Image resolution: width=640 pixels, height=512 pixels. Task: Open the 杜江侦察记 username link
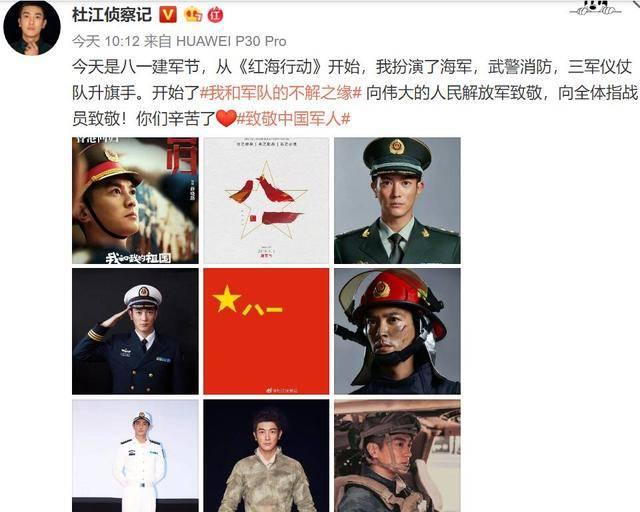click(x=112, y=15)
